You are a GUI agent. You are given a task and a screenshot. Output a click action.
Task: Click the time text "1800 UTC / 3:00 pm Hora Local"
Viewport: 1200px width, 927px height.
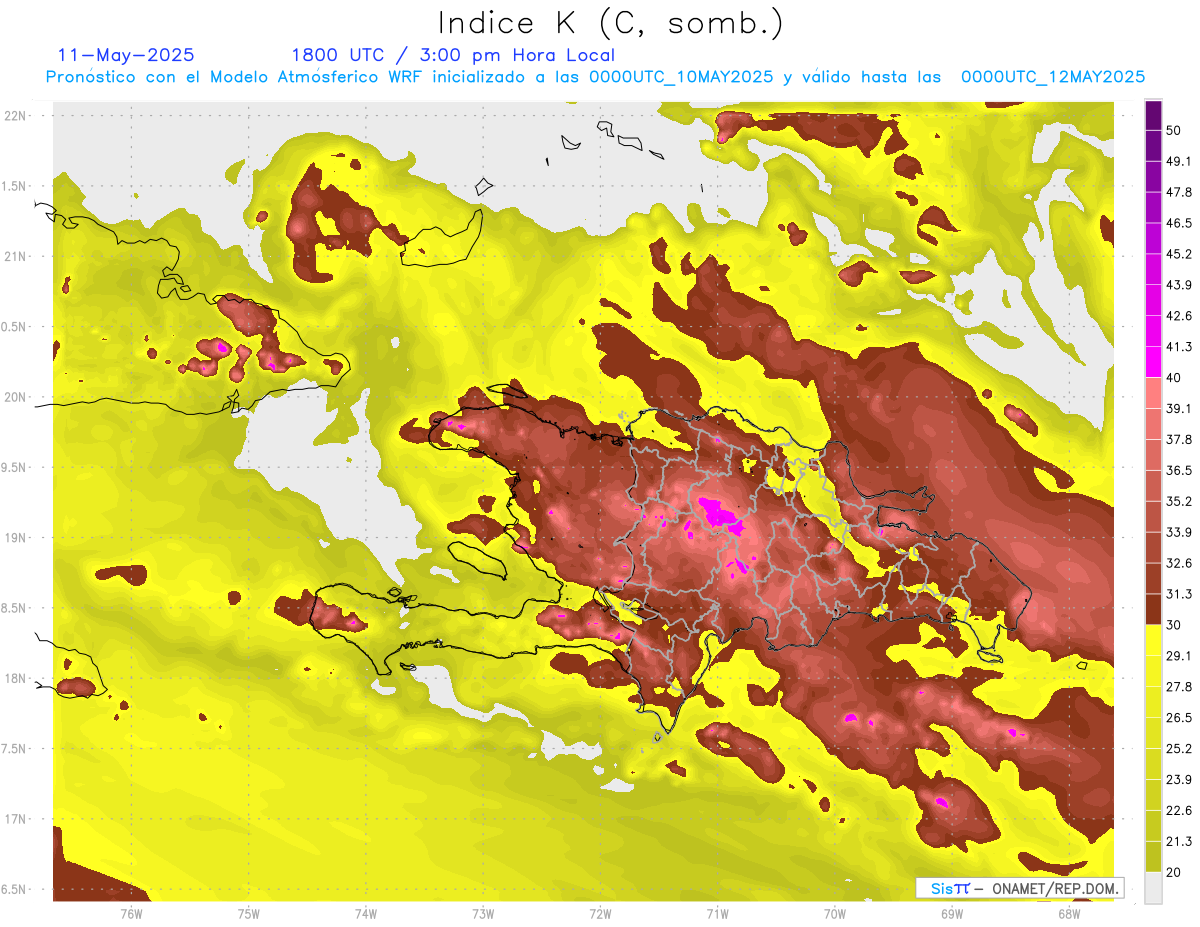click(x=453, y=55)
